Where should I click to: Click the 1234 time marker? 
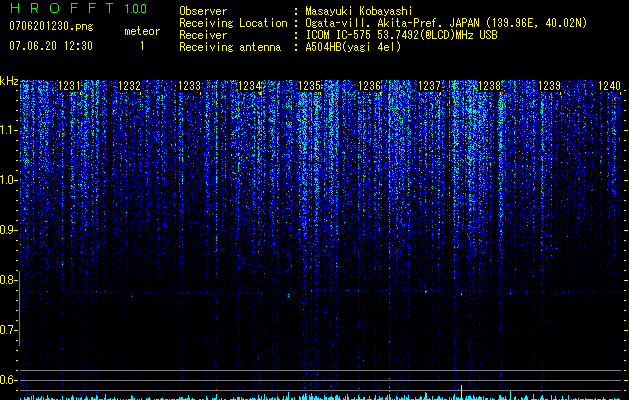[250, 86]
